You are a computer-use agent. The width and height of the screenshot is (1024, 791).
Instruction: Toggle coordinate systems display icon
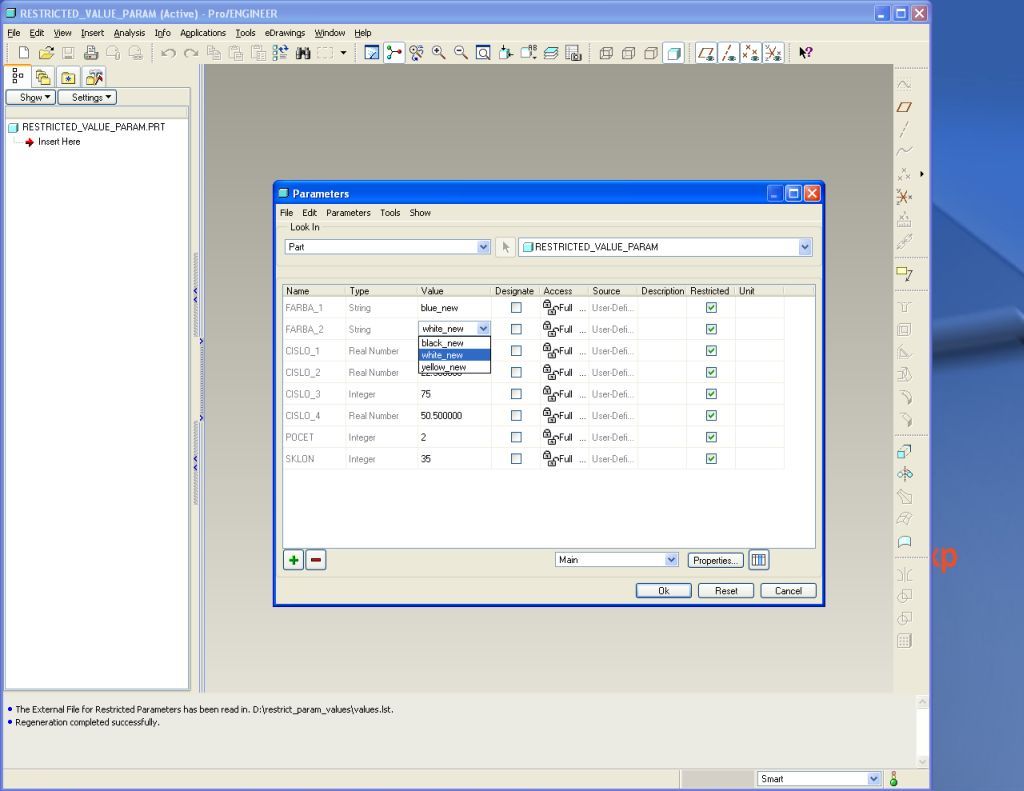tap(773, 53)
